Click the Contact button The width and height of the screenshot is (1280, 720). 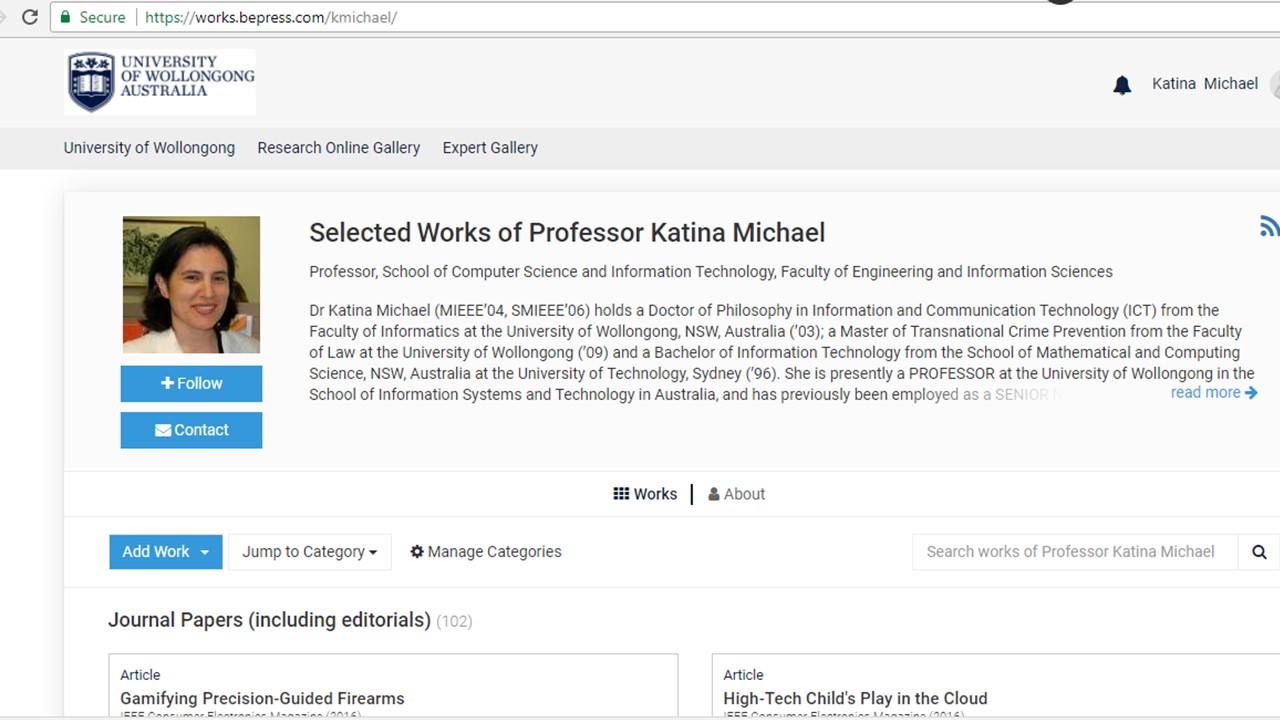(x=191, y=430)
